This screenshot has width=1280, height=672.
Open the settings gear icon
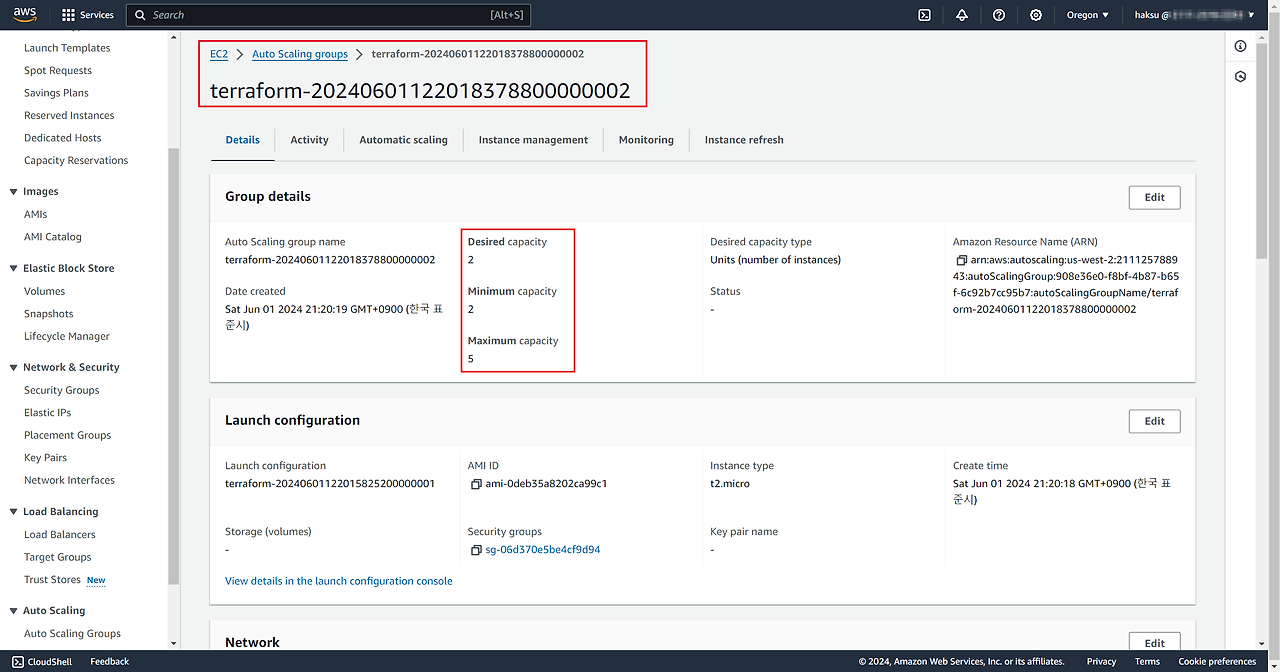1036,15
